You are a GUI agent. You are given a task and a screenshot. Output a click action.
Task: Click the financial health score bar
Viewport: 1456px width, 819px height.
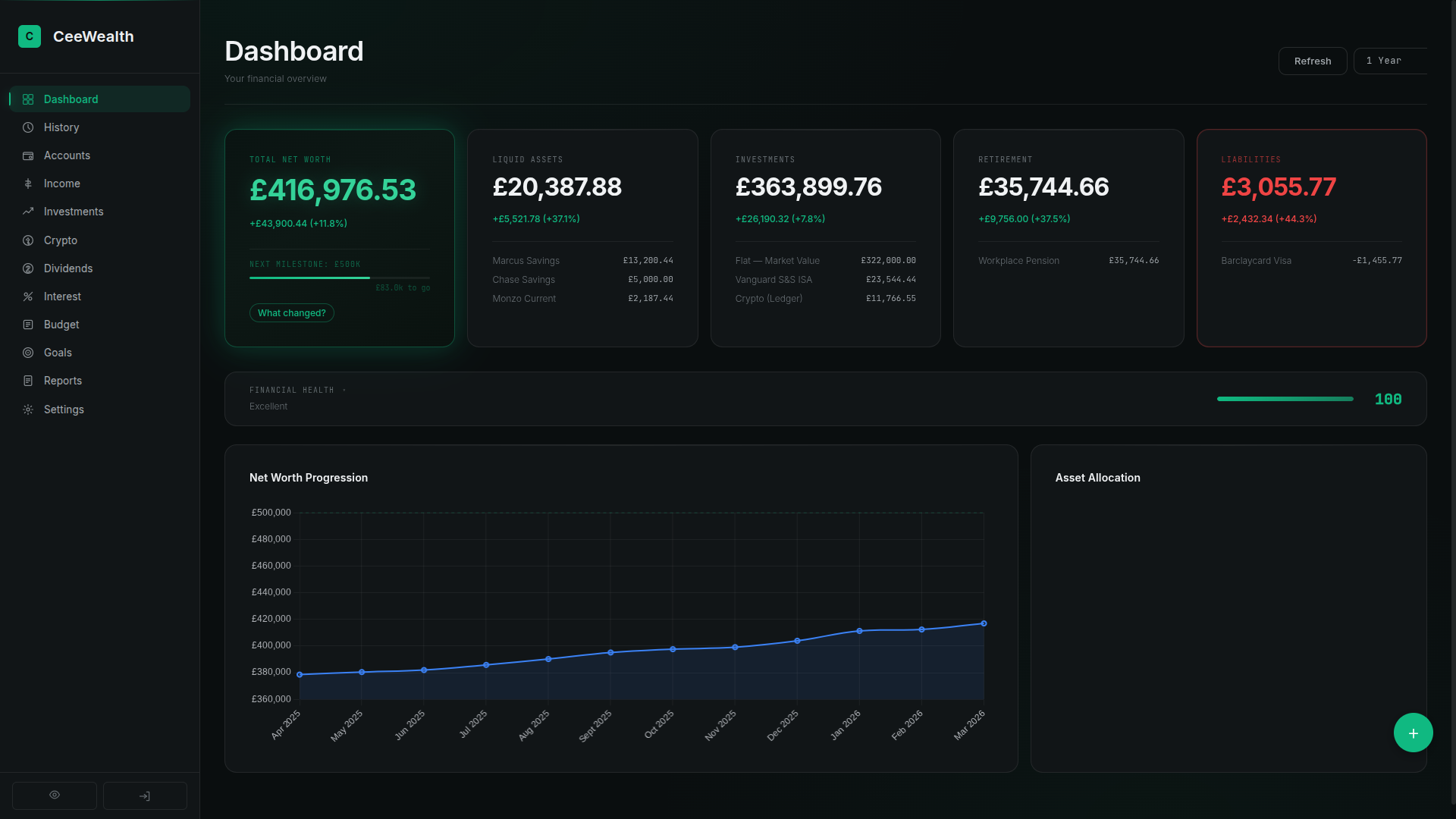coord(1284,398)
